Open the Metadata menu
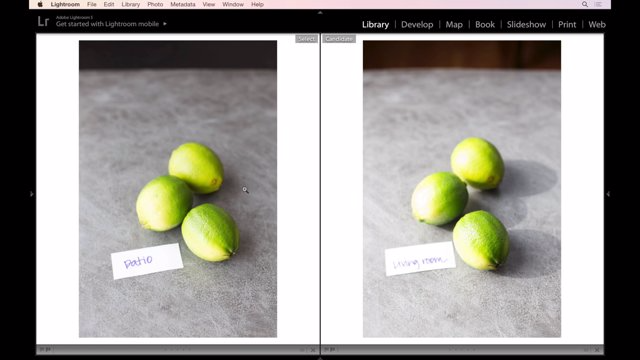Screen dimensions: 640x360 (x=182, y=4)
